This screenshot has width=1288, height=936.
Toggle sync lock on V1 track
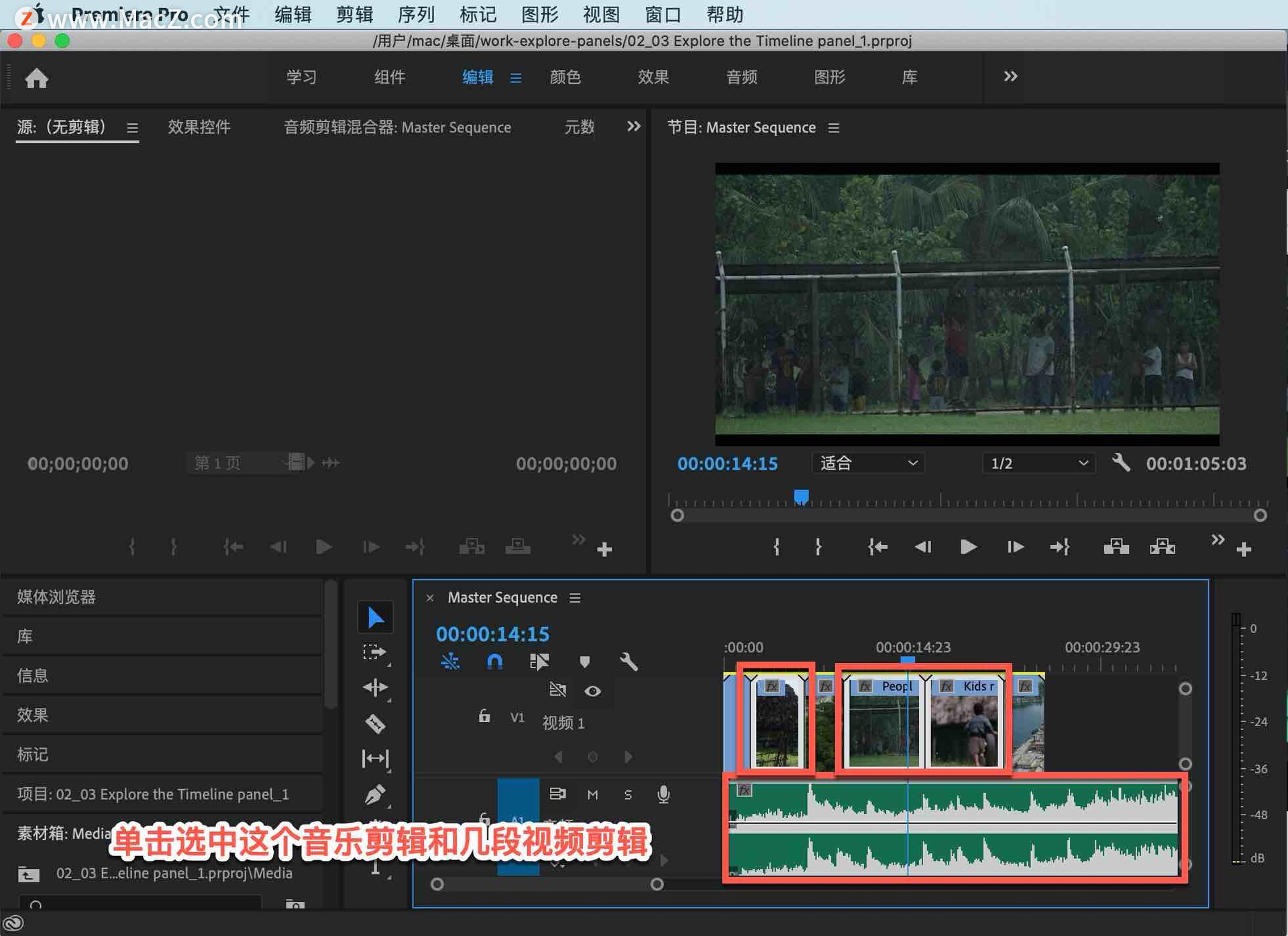coord(557,690)
